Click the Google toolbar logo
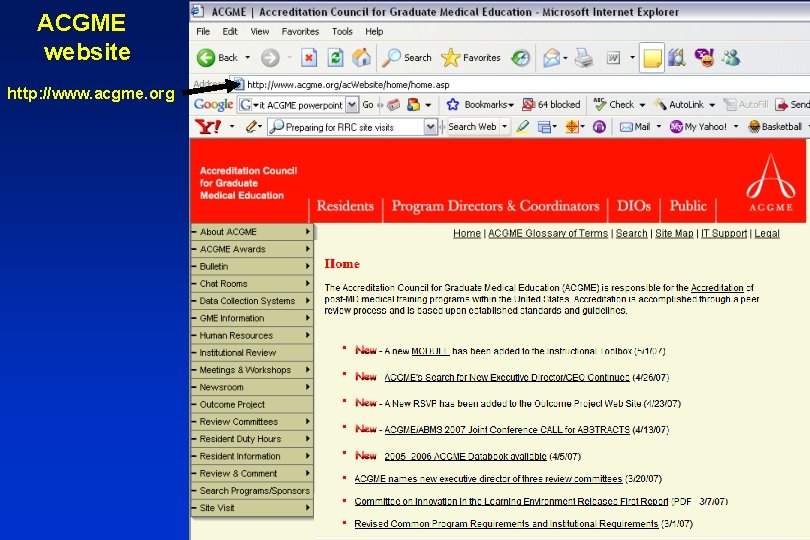This screenshot has width=810, height=540. [x=213, y=105]
